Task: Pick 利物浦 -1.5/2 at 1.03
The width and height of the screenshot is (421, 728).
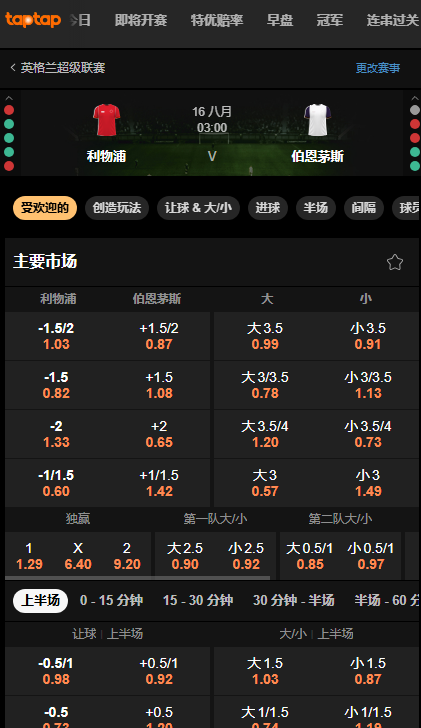Action: point(56,336)
